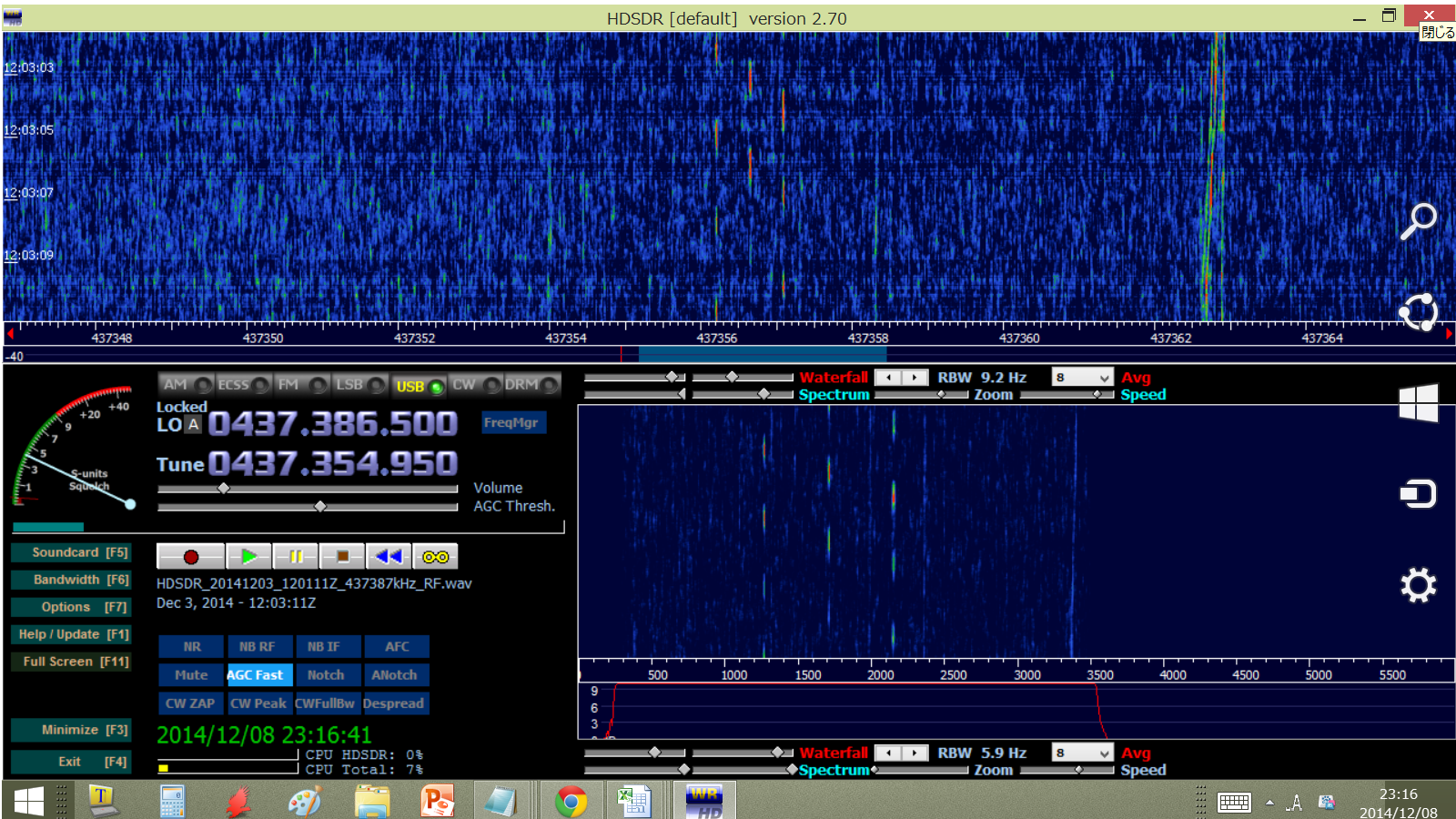Viewport: 1456px width, 819px height.
Task: Toggle CW Peak filter
Action: [259, 703]
